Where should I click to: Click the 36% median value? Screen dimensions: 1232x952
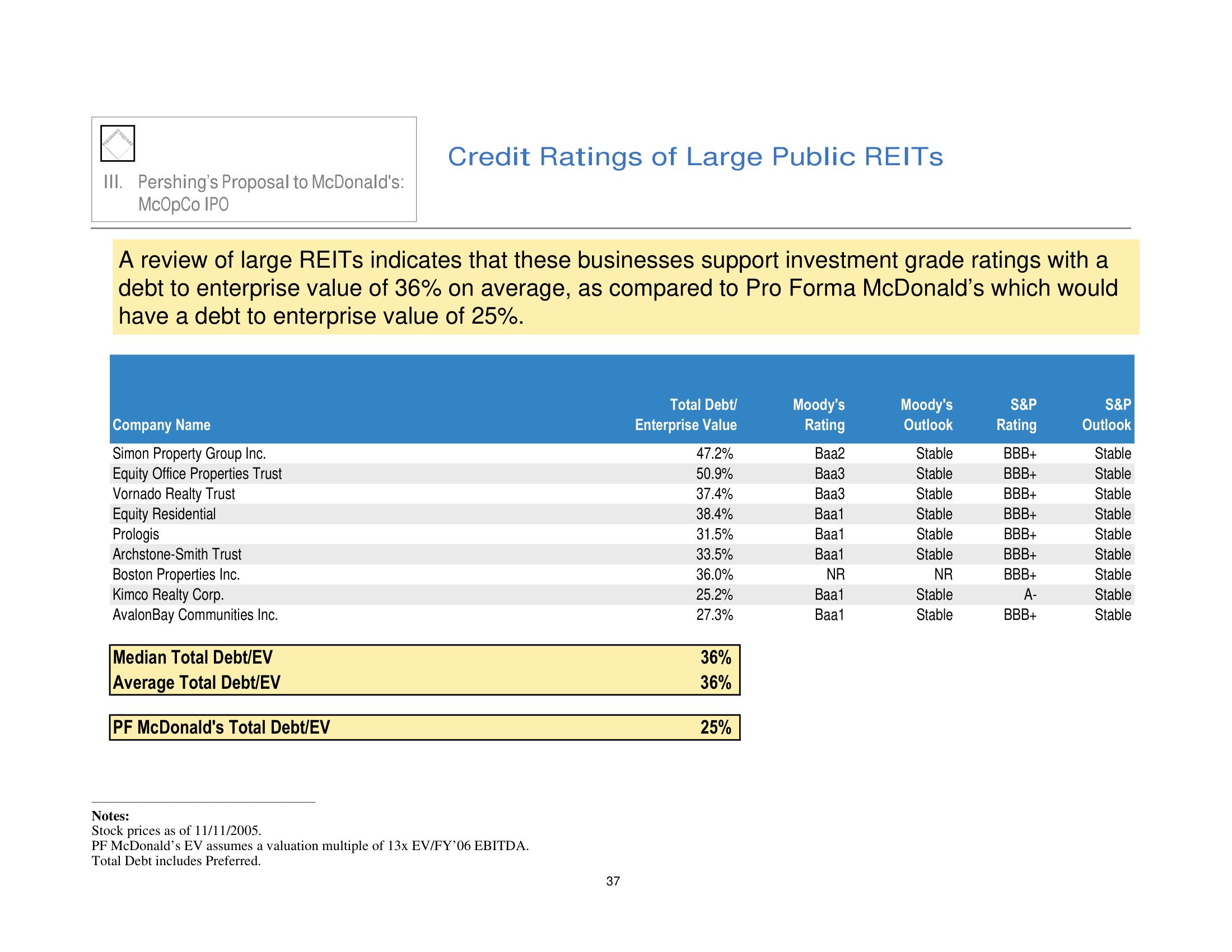(716, 657)
